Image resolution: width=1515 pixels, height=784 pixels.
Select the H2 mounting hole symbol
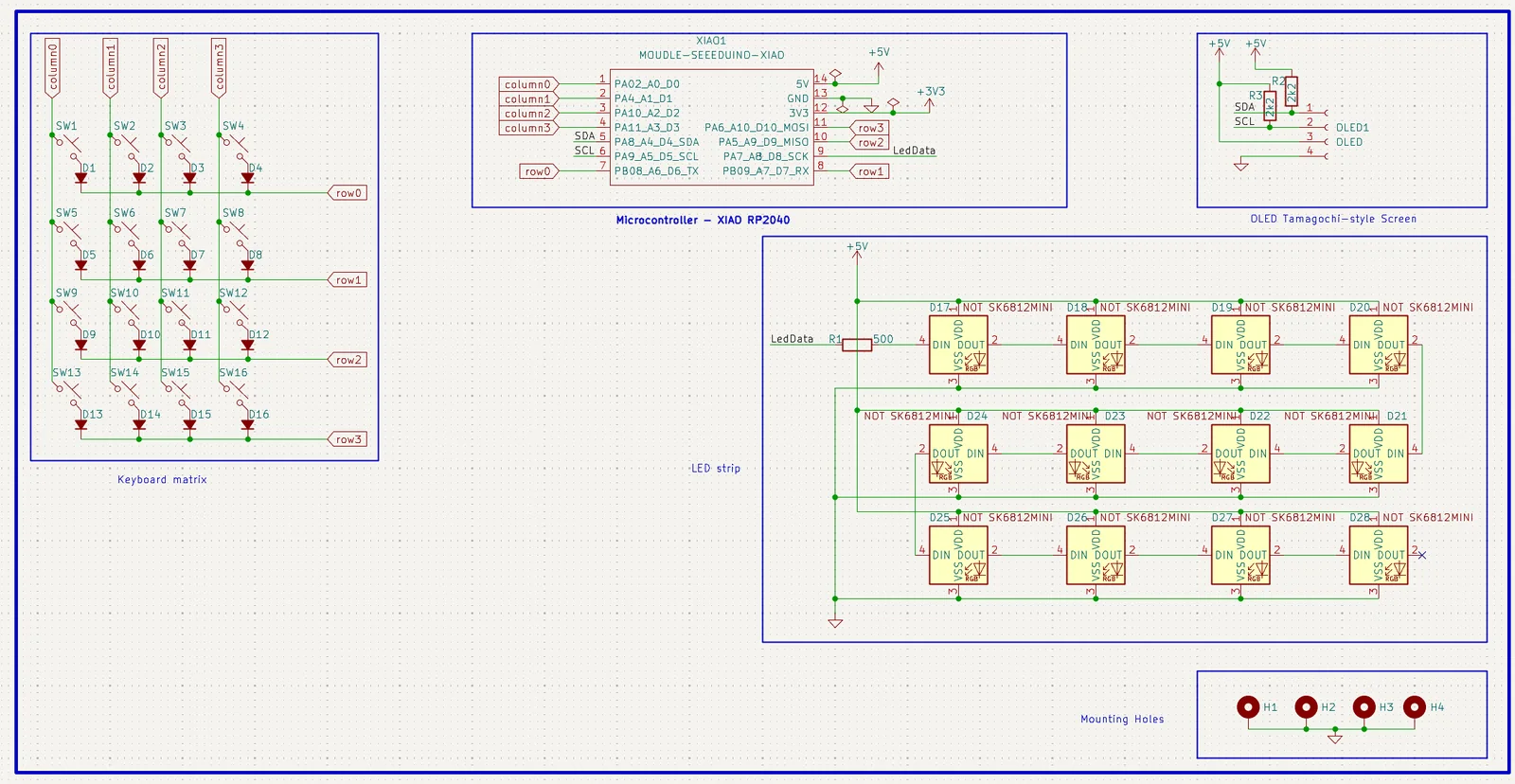pyautogui.click(x=1306, y=707)
